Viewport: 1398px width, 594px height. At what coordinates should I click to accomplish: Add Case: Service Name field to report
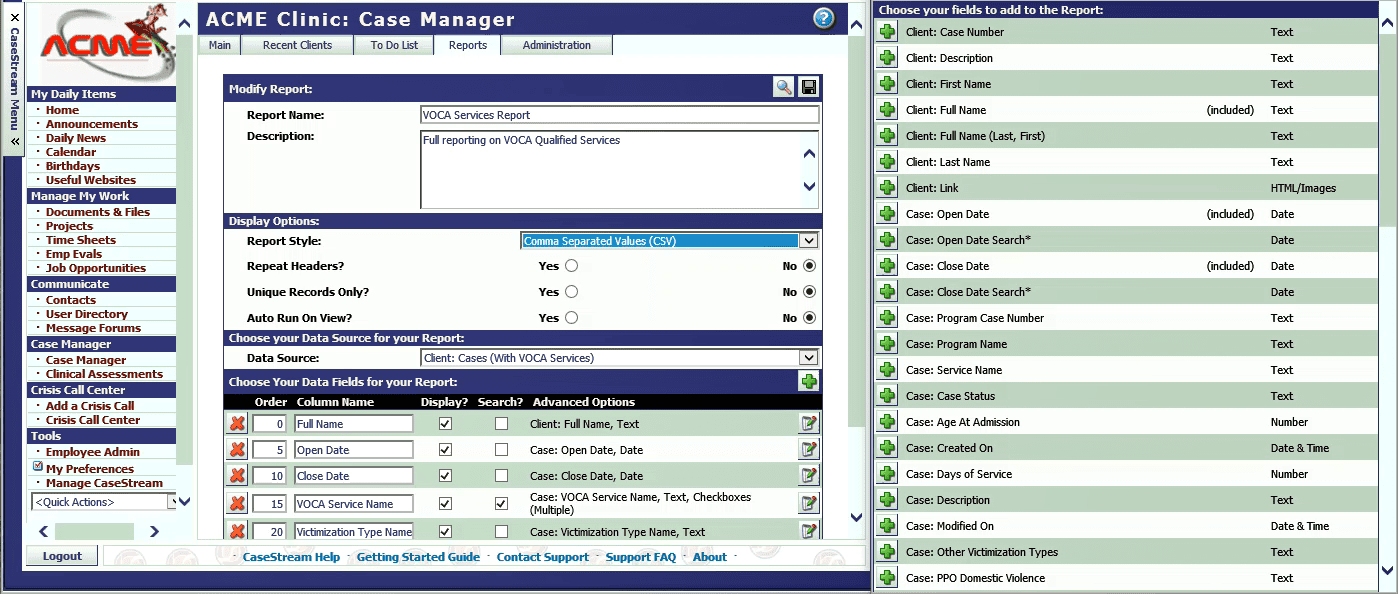coord(887,370)
